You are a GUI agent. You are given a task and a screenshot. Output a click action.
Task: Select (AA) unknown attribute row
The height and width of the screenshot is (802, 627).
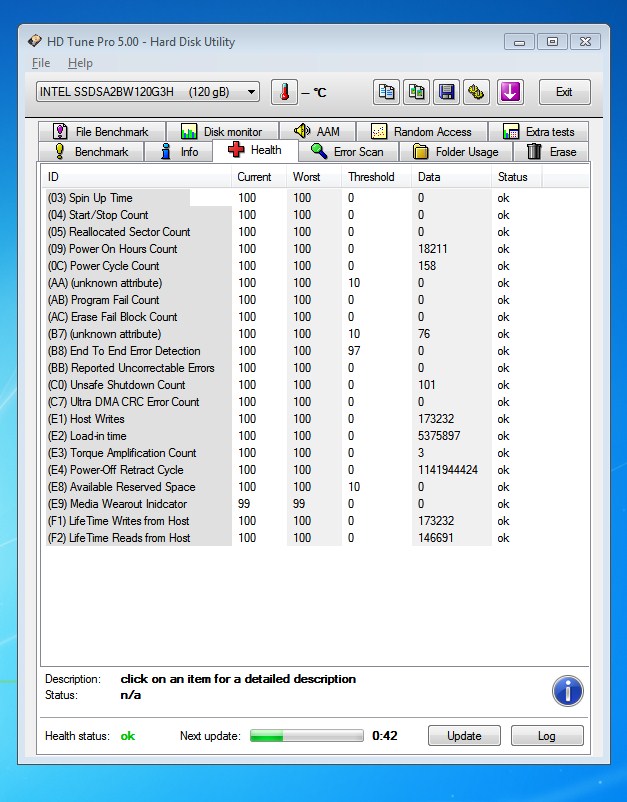pyautogui.click(x=315, y=283)
